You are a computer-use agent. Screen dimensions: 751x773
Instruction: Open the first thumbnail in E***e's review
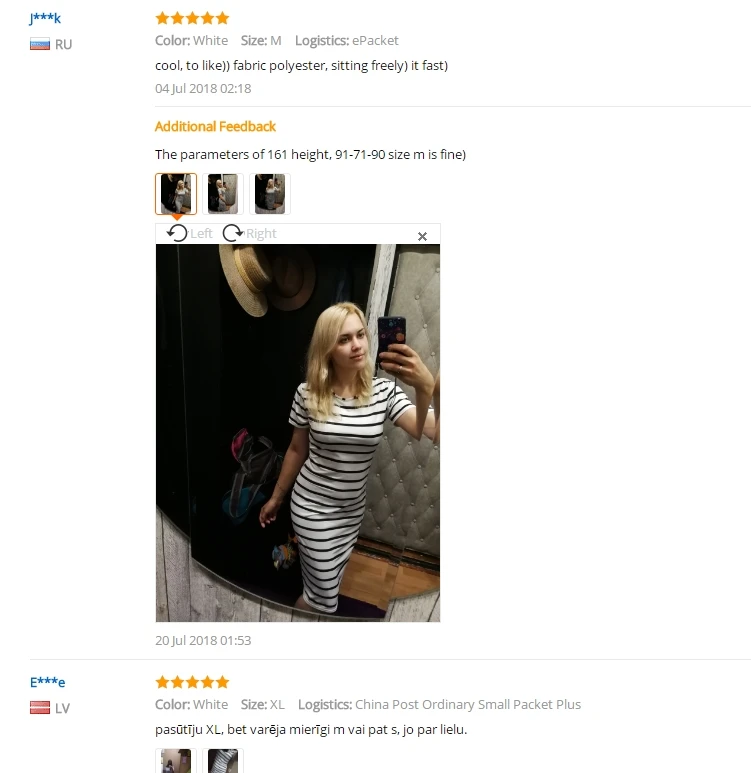176,761
